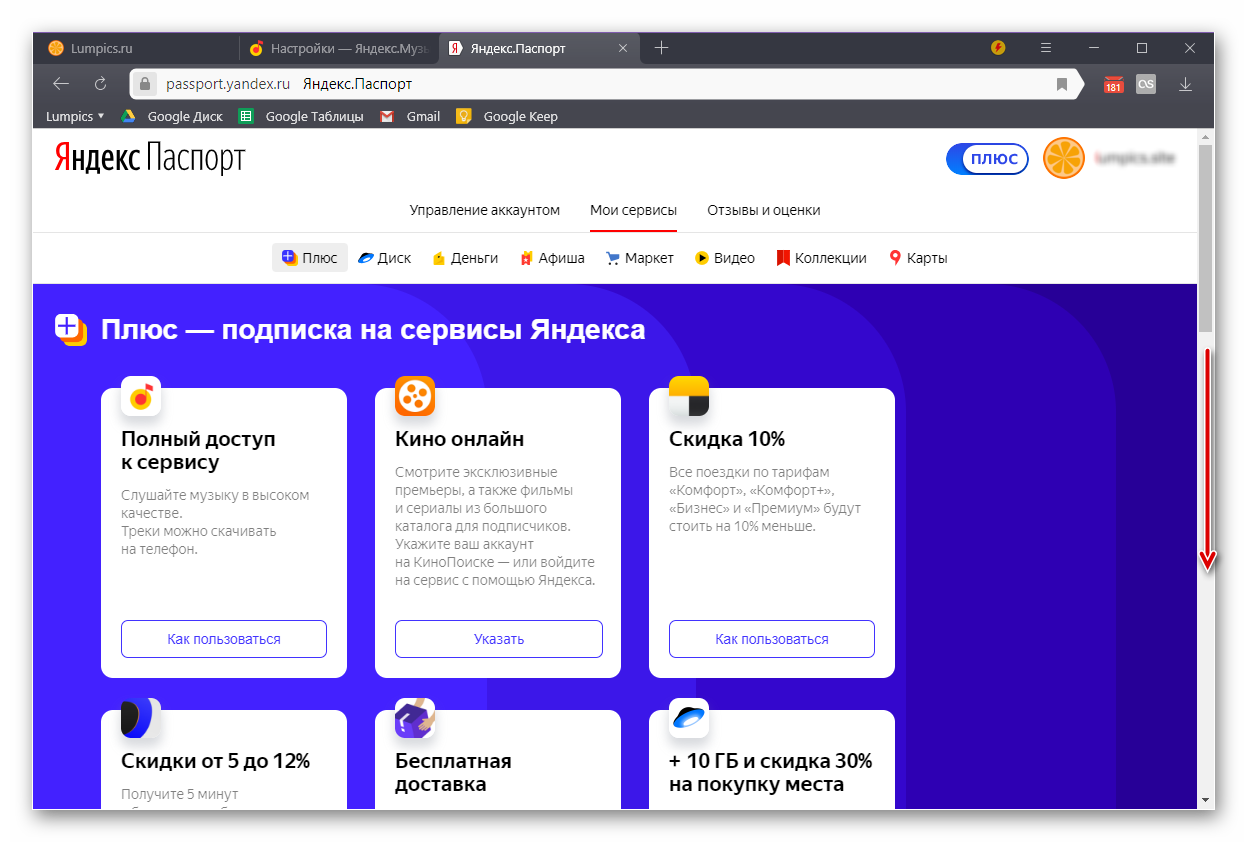The width and height of the screenshot is (1247, 842).
Task: Open the orange user avatar
Action: (1063, 158)
